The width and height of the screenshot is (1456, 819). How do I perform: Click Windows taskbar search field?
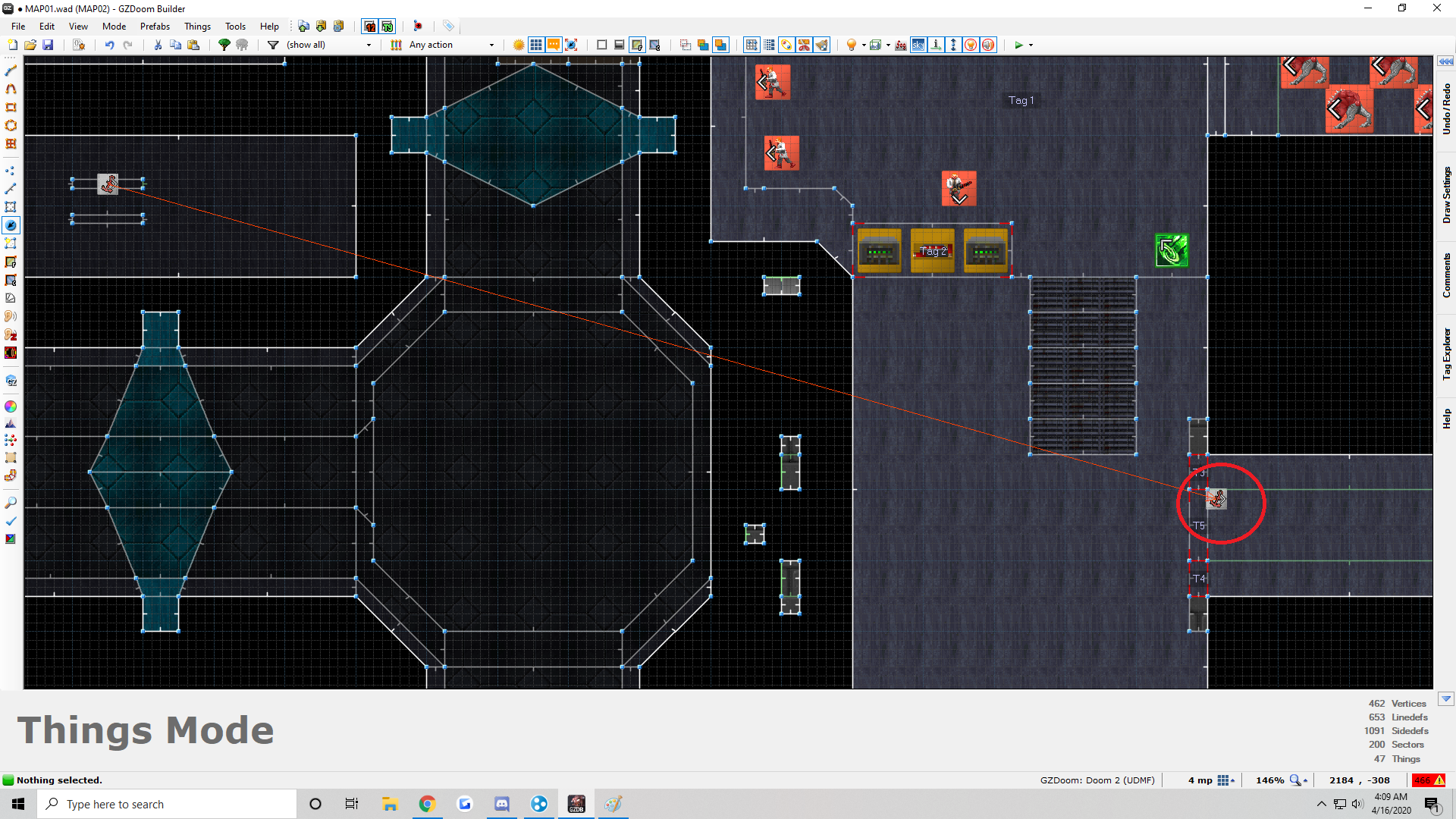coord(167,804)
